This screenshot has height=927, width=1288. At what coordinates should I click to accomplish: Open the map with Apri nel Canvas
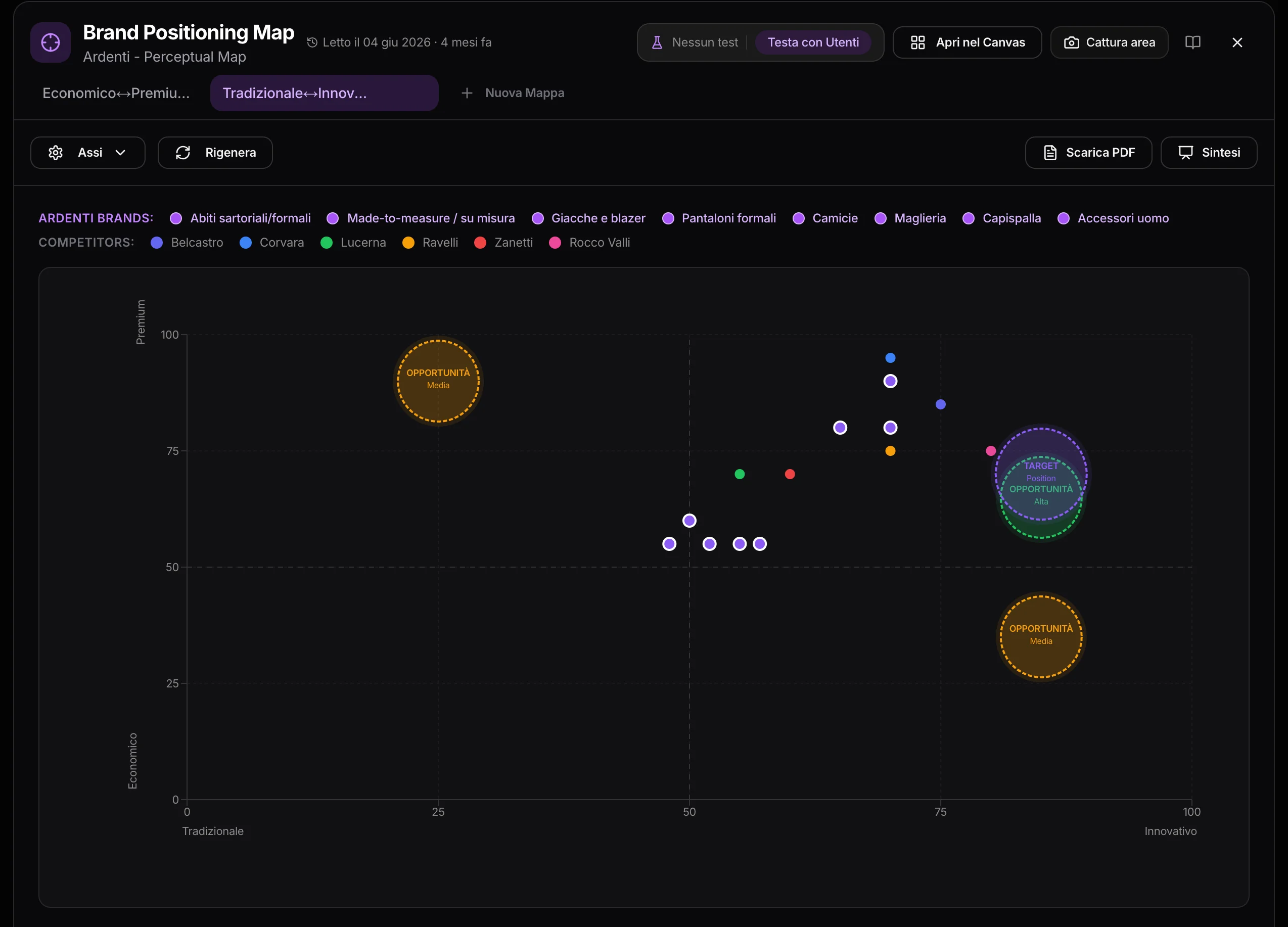pos(967,42)
